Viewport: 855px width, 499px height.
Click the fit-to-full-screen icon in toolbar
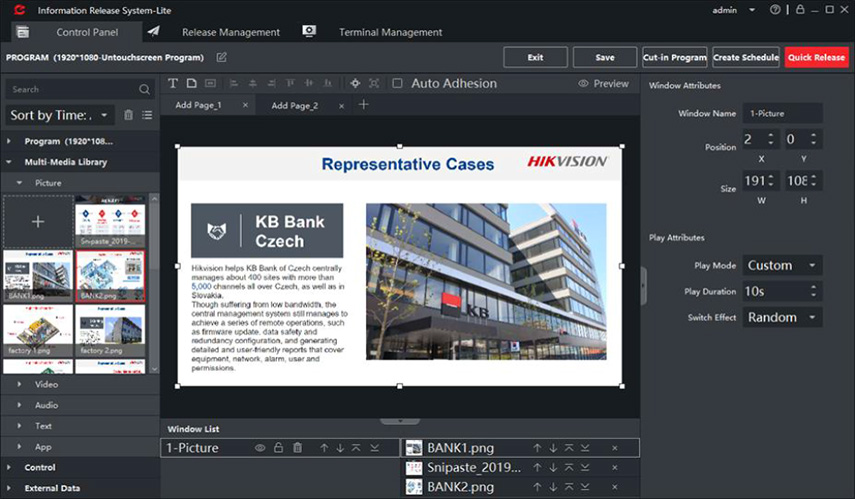click(x=374, y=83)
